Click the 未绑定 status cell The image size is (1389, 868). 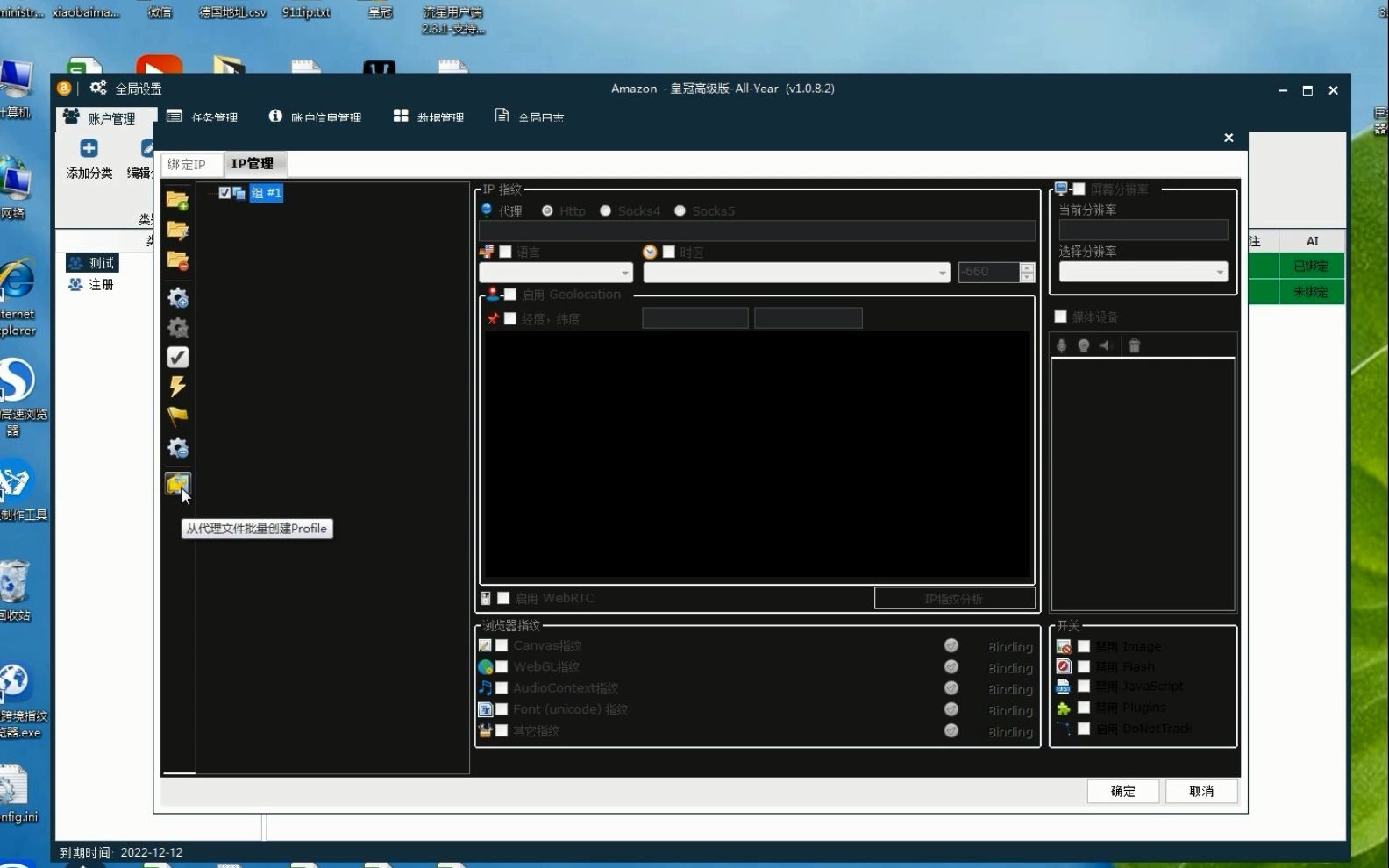pos(1311,292)
